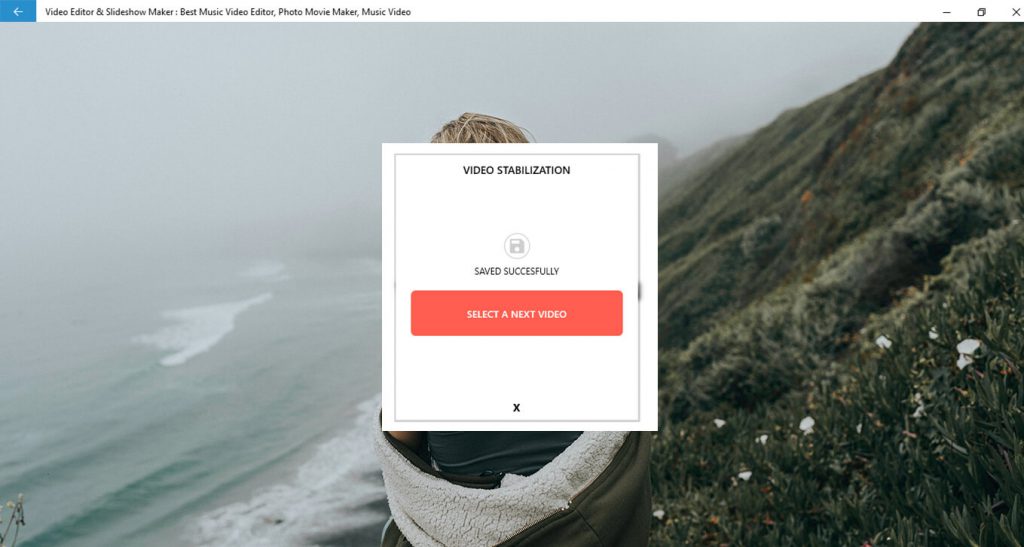Image resolution: width=1024 pixels, height=547 pixels.
Task: Click the SAVED SUCCESFULLY status text
Action: pyautogui.click(x=517, y=271)
